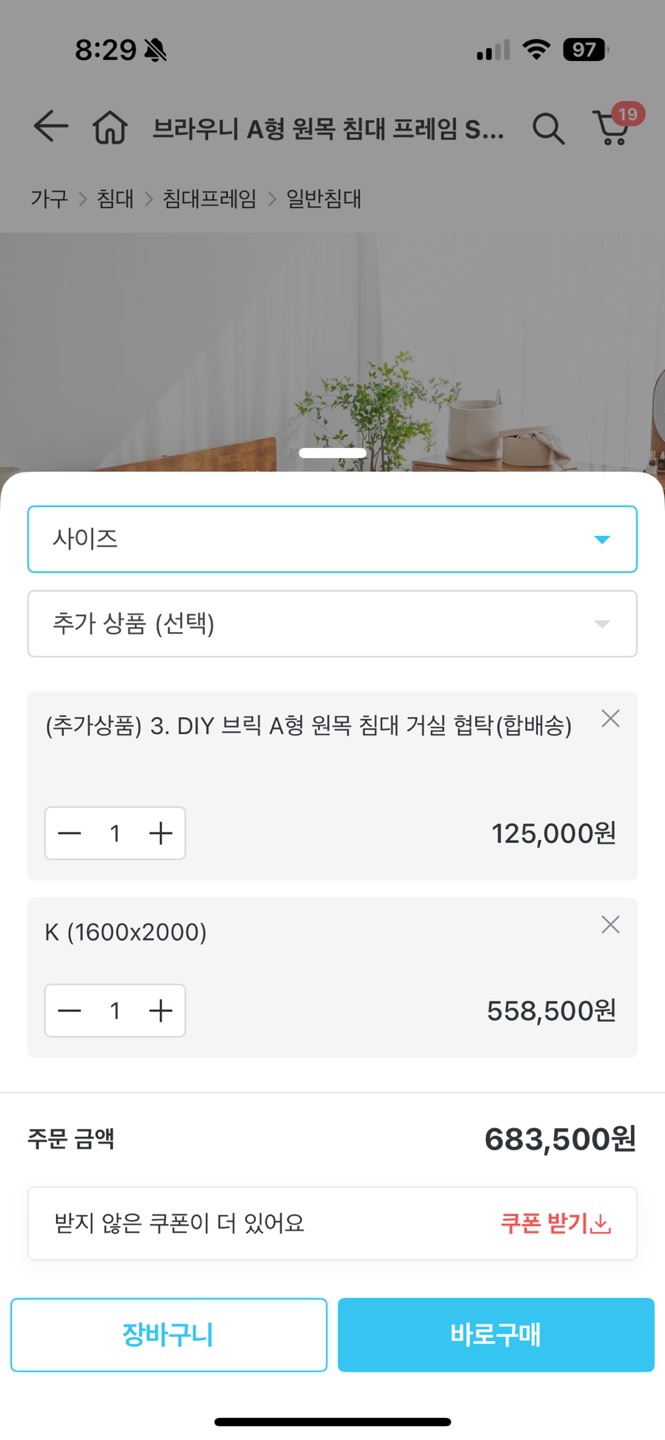Add items to cart with 장바구니 button
The width and height of the screenshot is (665, 1440).
click(x=168, y=1334)
